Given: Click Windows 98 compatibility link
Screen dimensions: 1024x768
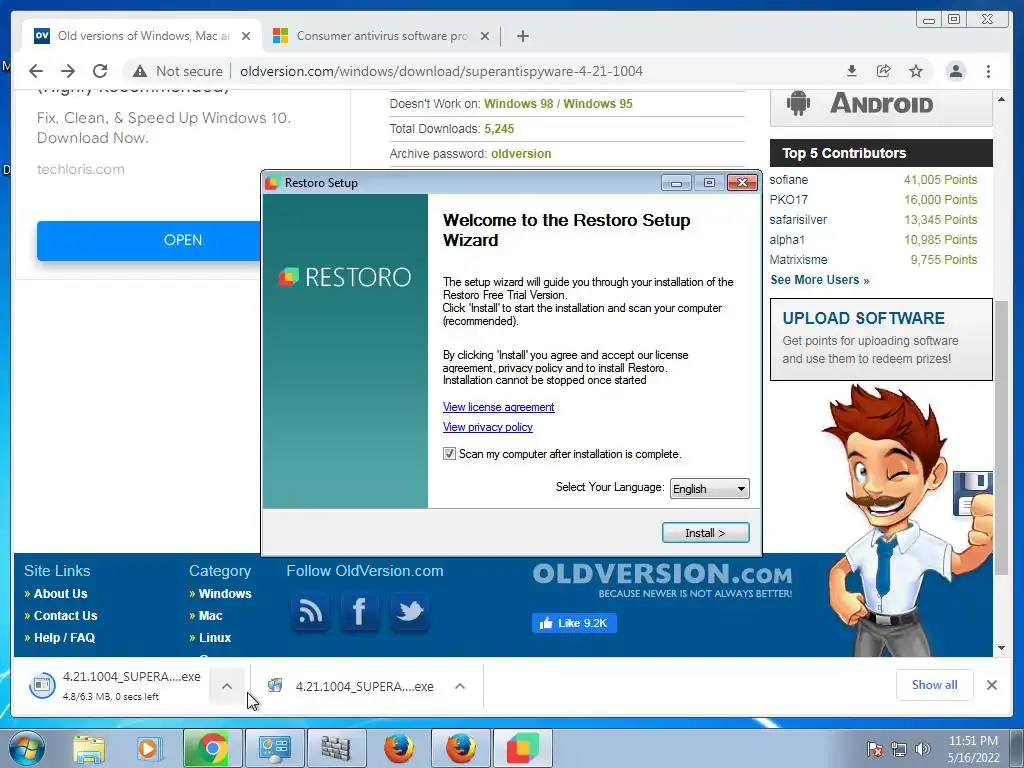Looking at the screenshot, I should point(519,104).
